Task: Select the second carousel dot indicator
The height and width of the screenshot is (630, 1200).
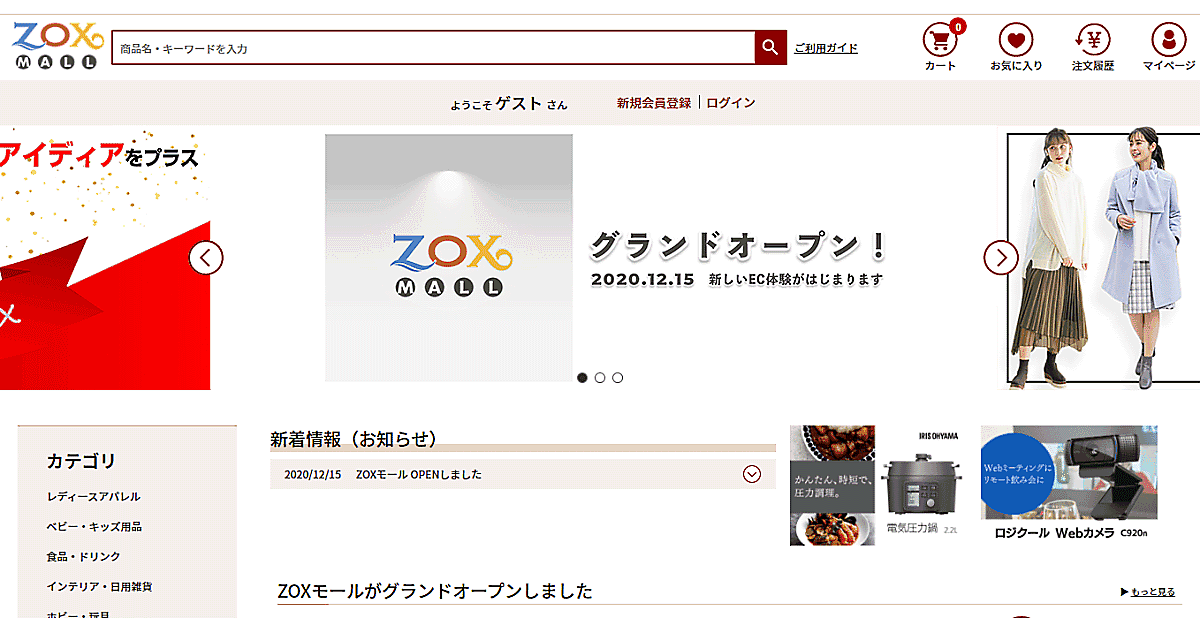Action: click(x=600, y=378)
